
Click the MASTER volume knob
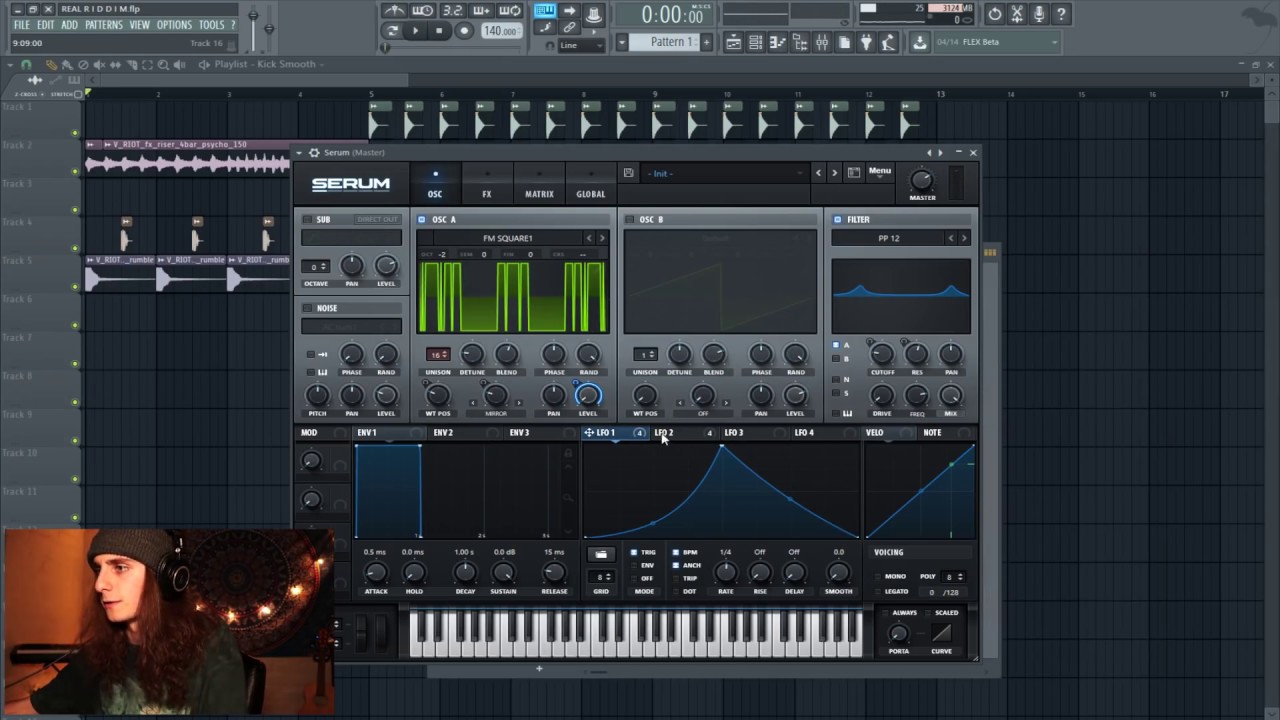point(922,180)
